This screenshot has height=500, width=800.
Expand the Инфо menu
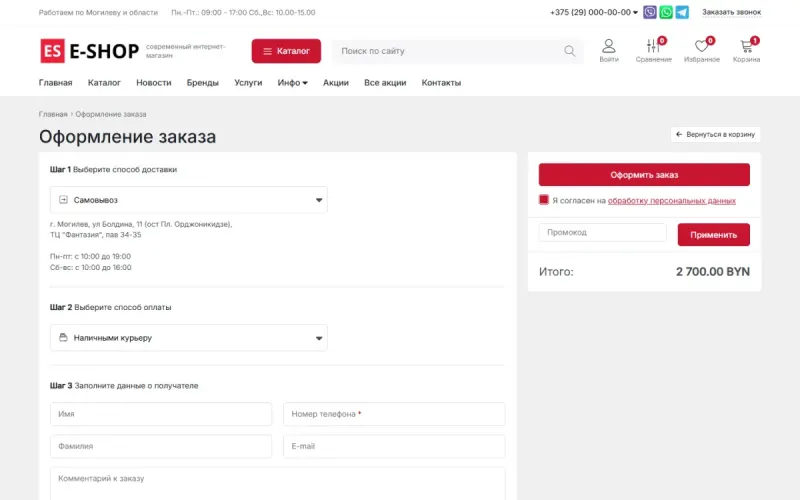(292, 83)
